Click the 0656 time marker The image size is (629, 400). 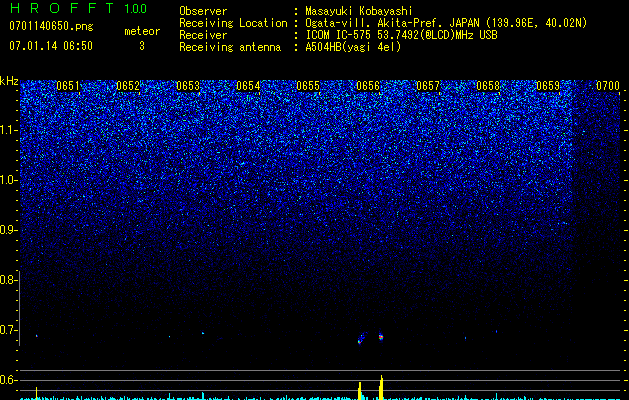(x=368, y=86)
